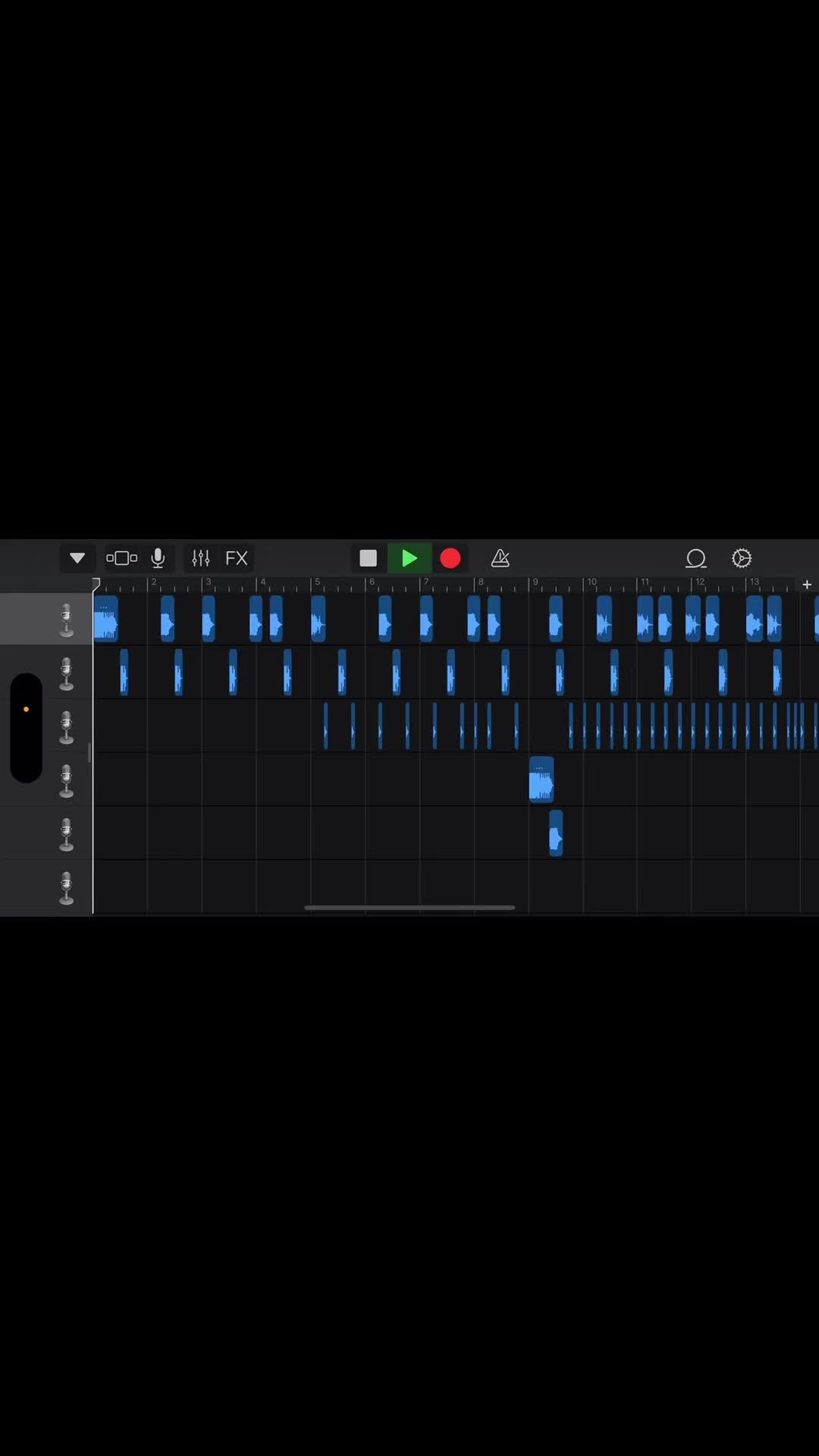
Task: Tap bar 9 on the ruler
Action: [x=535, y=582]
